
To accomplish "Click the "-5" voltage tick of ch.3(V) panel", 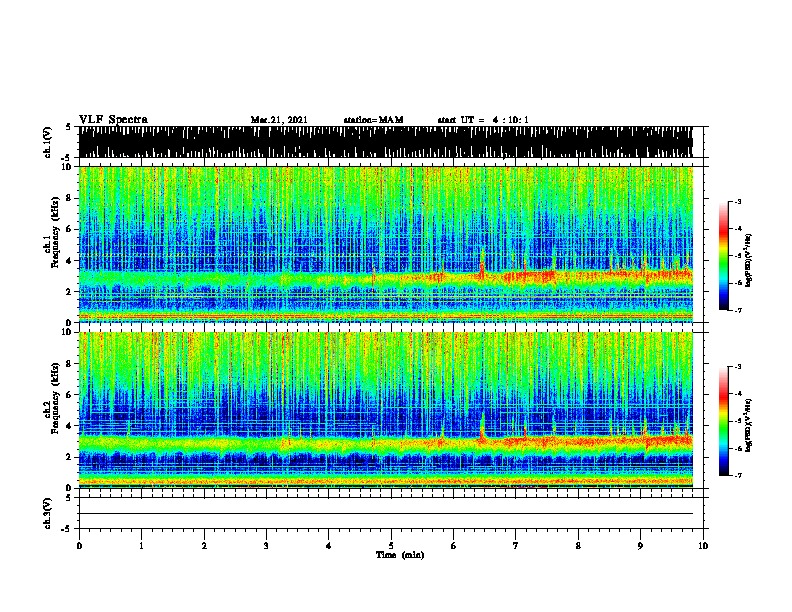I will point(67,529).
